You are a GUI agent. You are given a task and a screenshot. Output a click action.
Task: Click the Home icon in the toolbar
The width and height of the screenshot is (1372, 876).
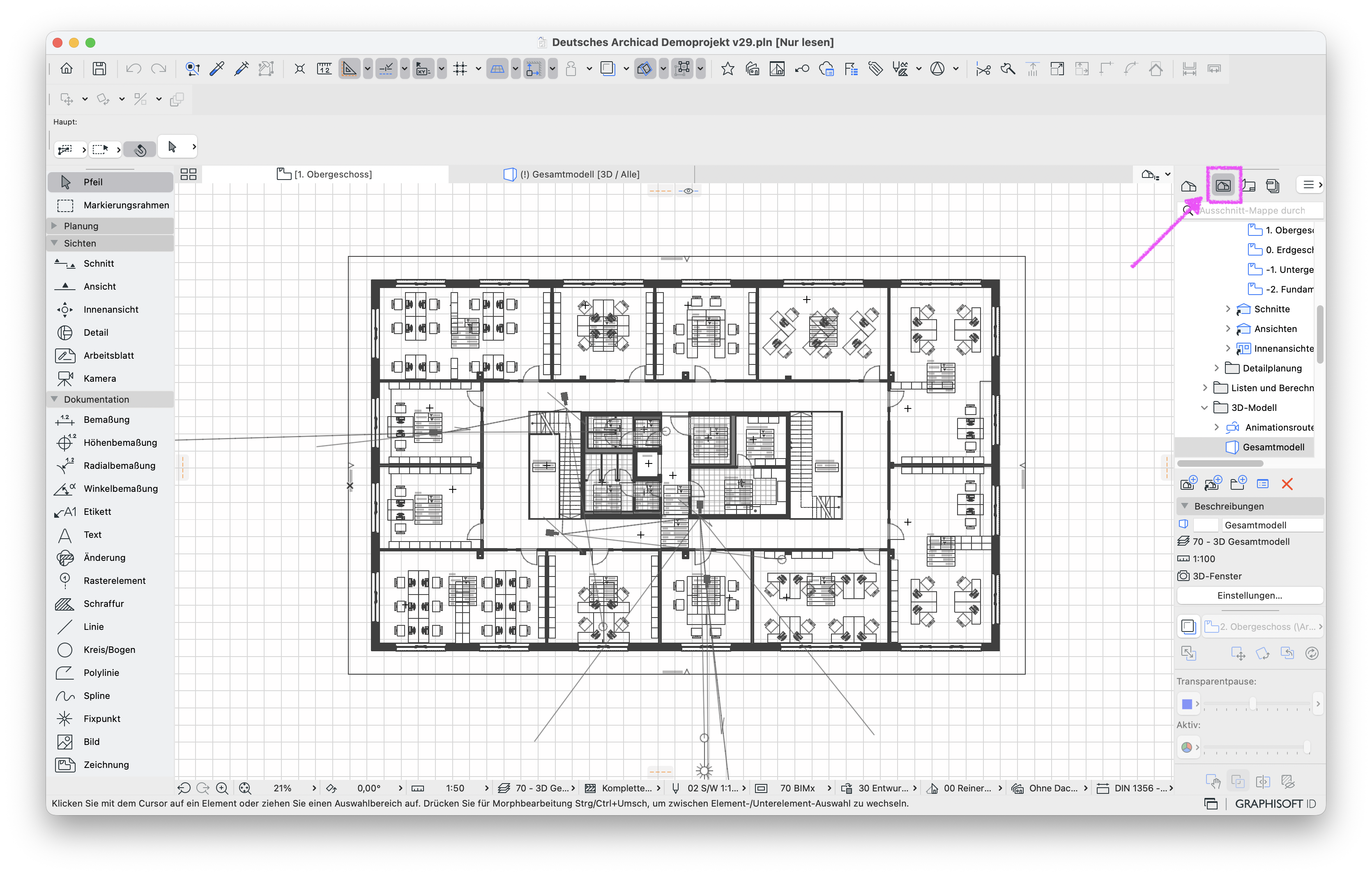tap(67, 69)
